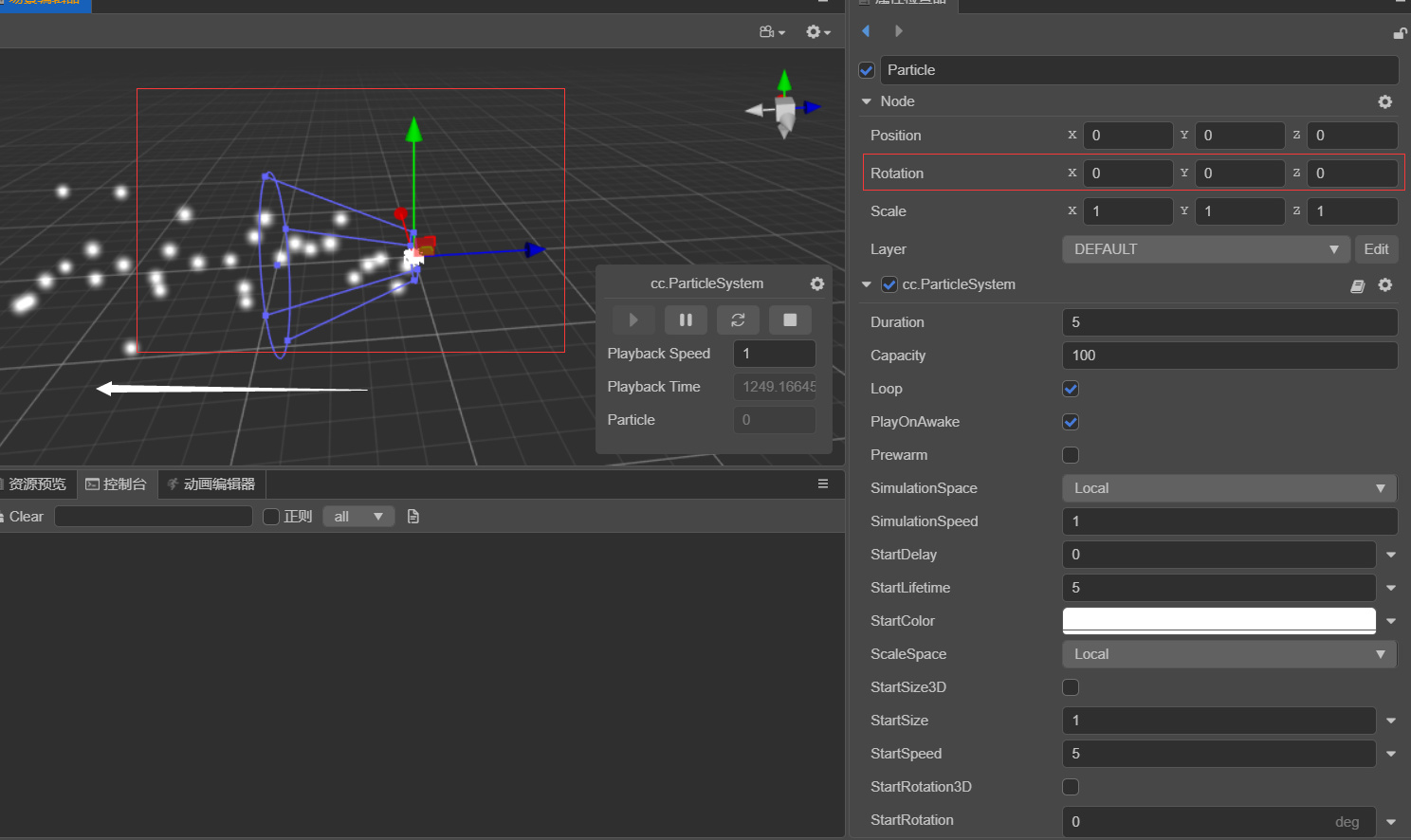Image resolution: width=1411 pixels, height=840 pixels.
Task: Open the Layer DEFAULT dropdown
Action: 1206,249
